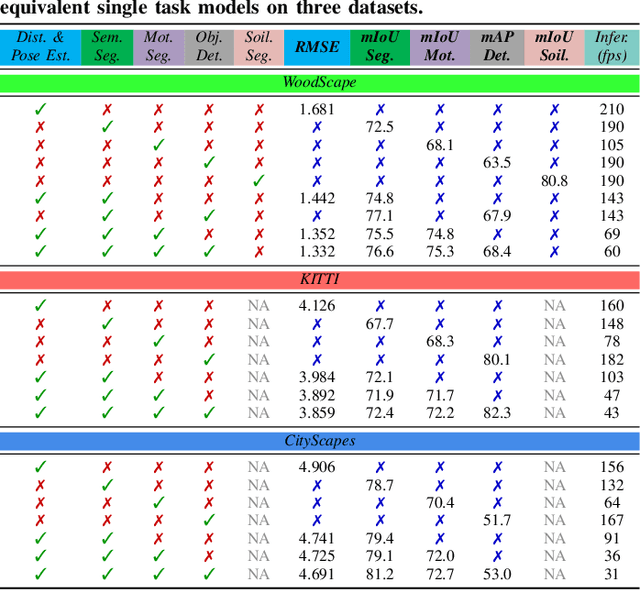Click the RMSE value 3.892

point(317,395)
